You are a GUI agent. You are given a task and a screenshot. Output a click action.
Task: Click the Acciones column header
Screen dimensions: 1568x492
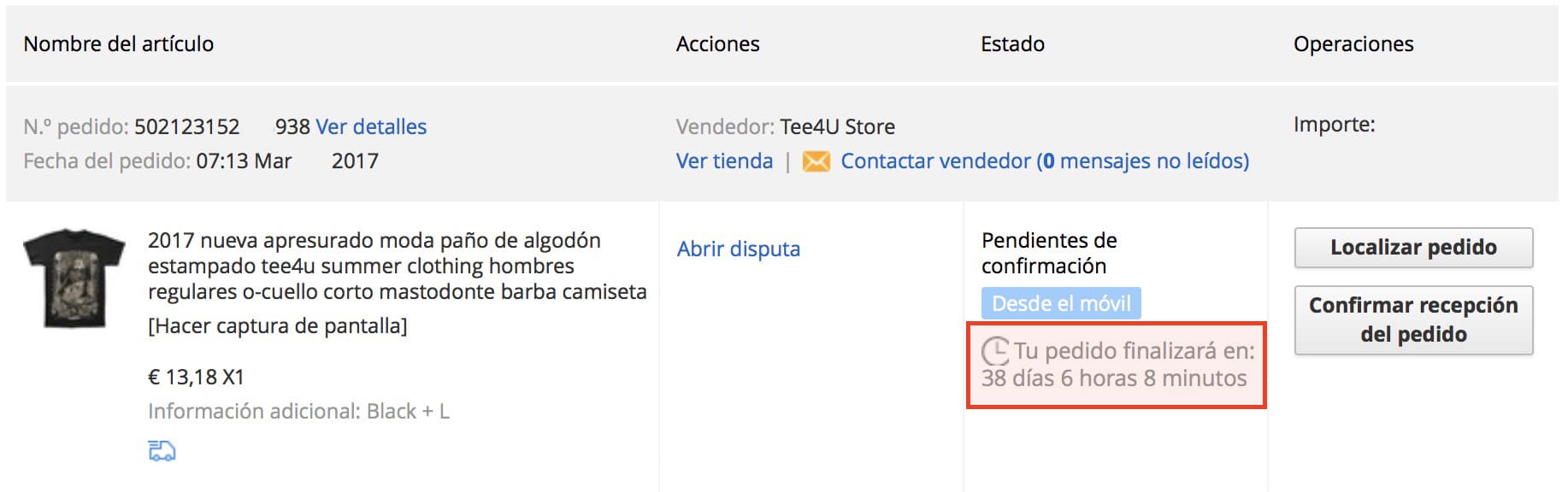pyautogui.click(x=717, y=44)
